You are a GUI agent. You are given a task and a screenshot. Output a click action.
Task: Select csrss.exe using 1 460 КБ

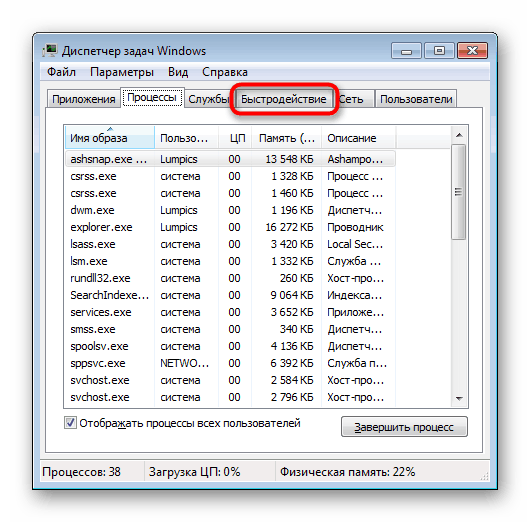[x=230, y=193]
